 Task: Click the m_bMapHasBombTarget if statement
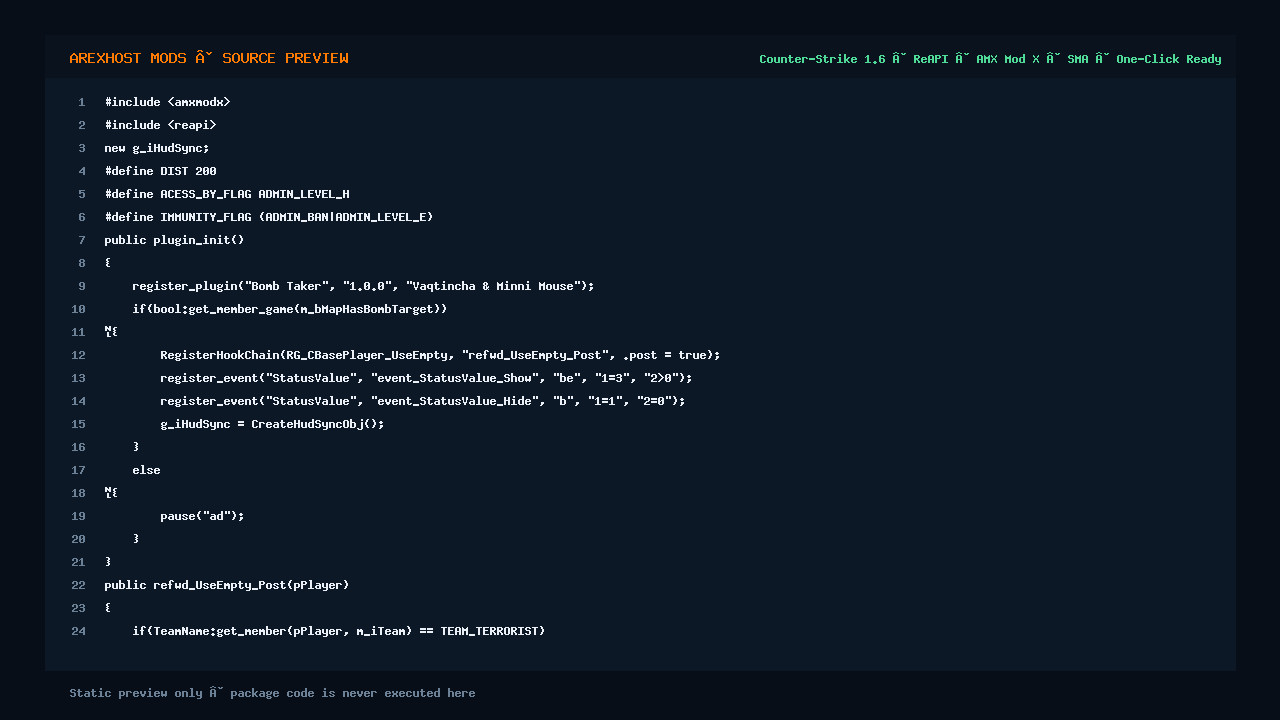290,309
